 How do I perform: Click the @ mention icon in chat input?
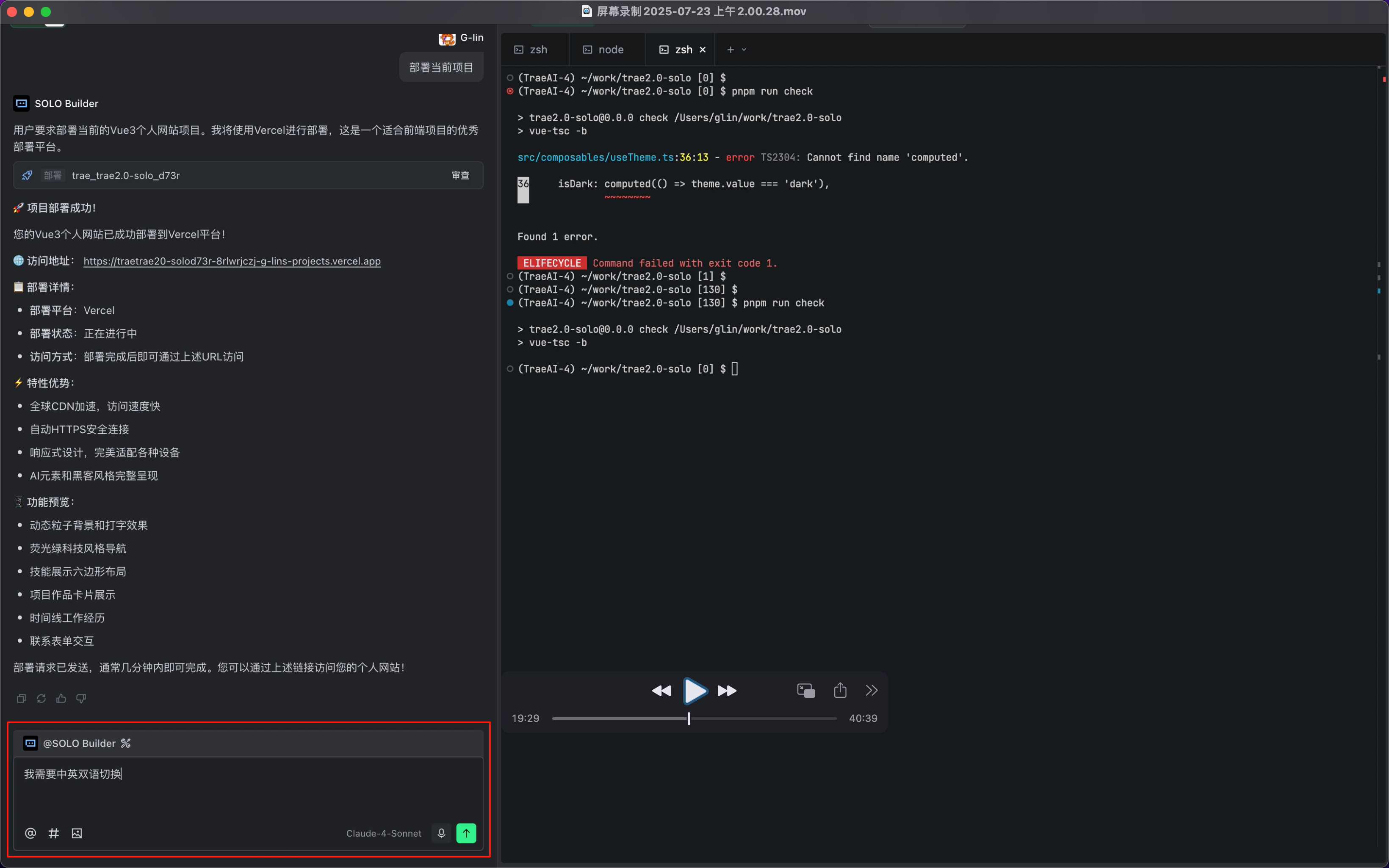coord(30,833)
